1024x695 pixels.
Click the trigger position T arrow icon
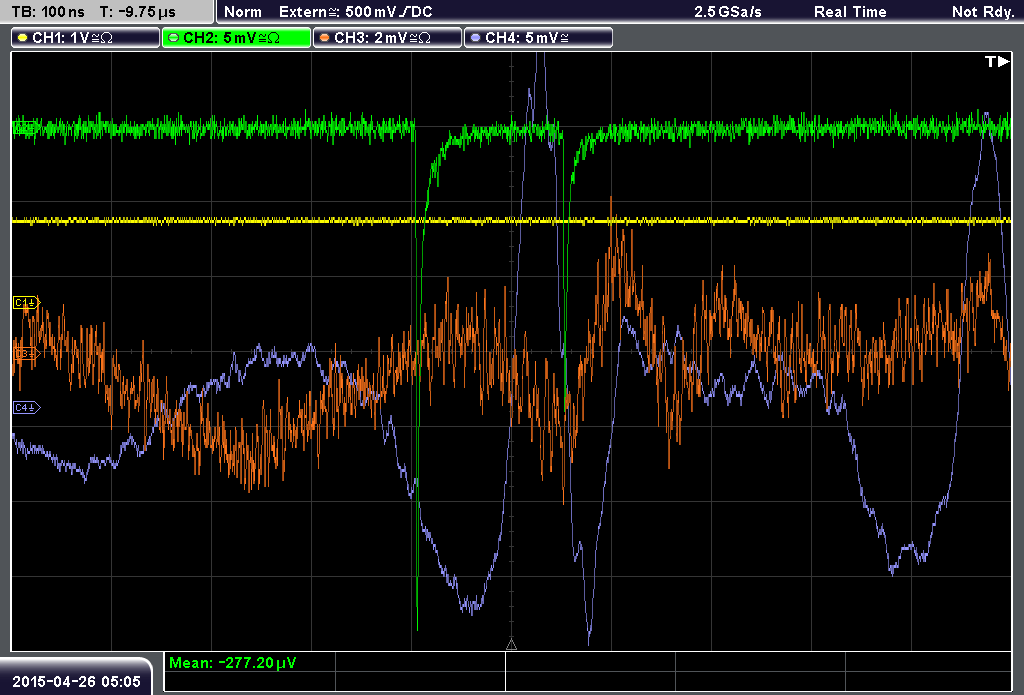(997, 61)
